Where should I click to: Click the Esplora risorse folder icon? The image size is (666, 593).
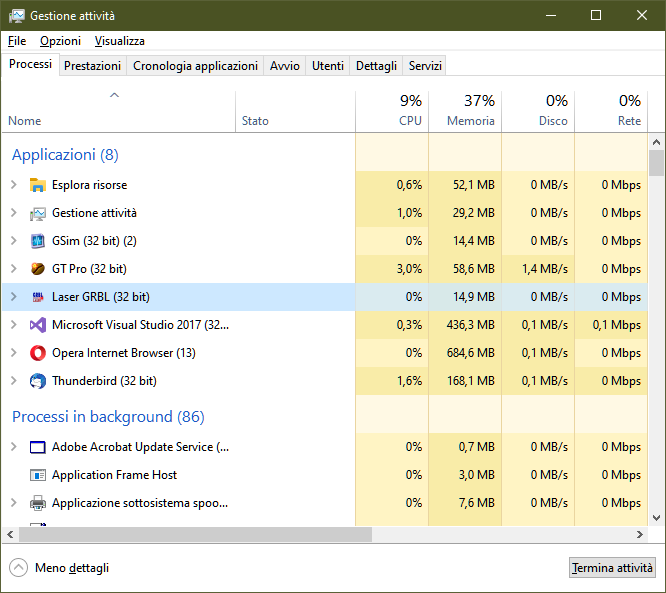click(37, 185)
